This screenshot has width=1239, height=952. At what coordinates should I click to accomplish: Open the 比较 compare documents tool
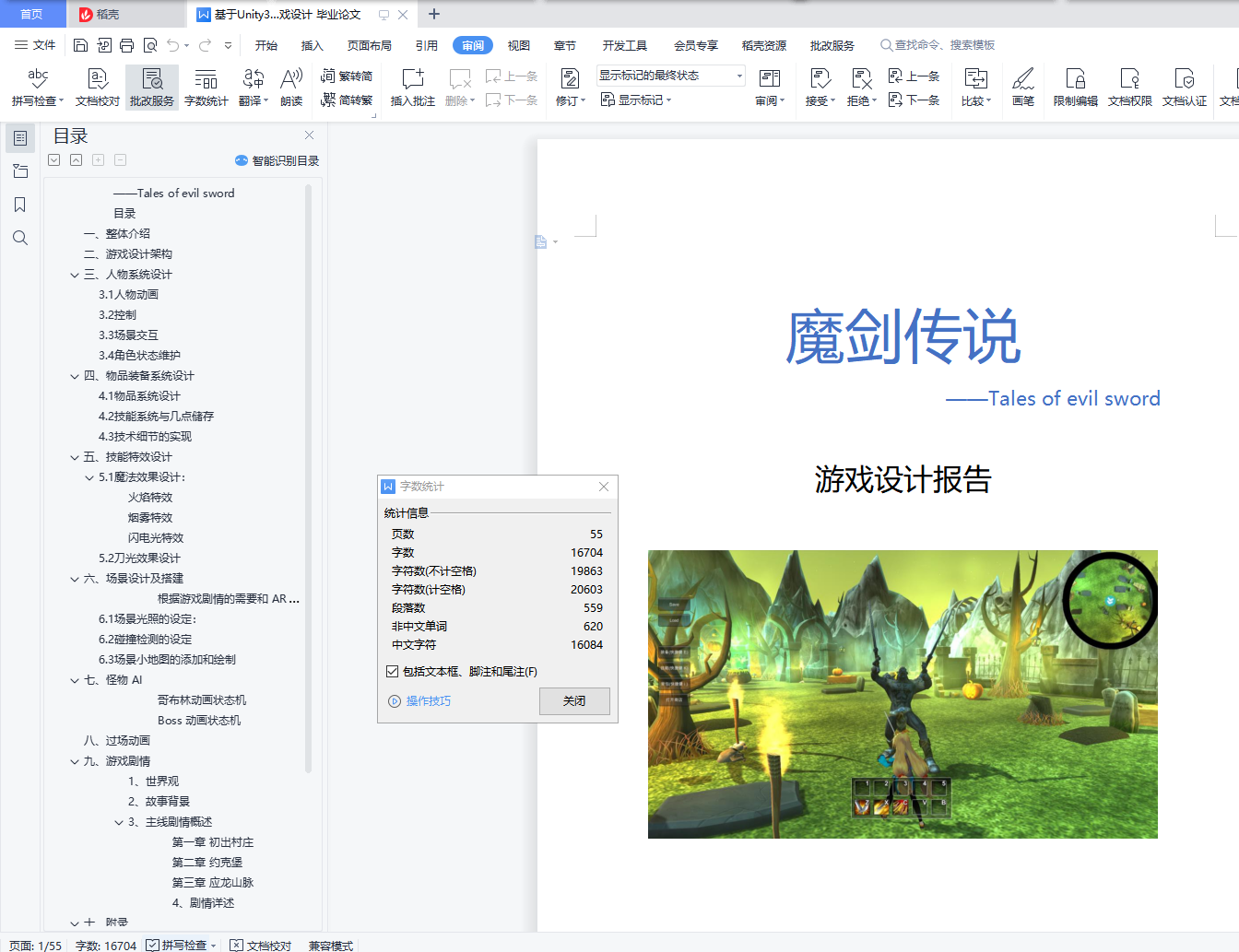[975, 88]
